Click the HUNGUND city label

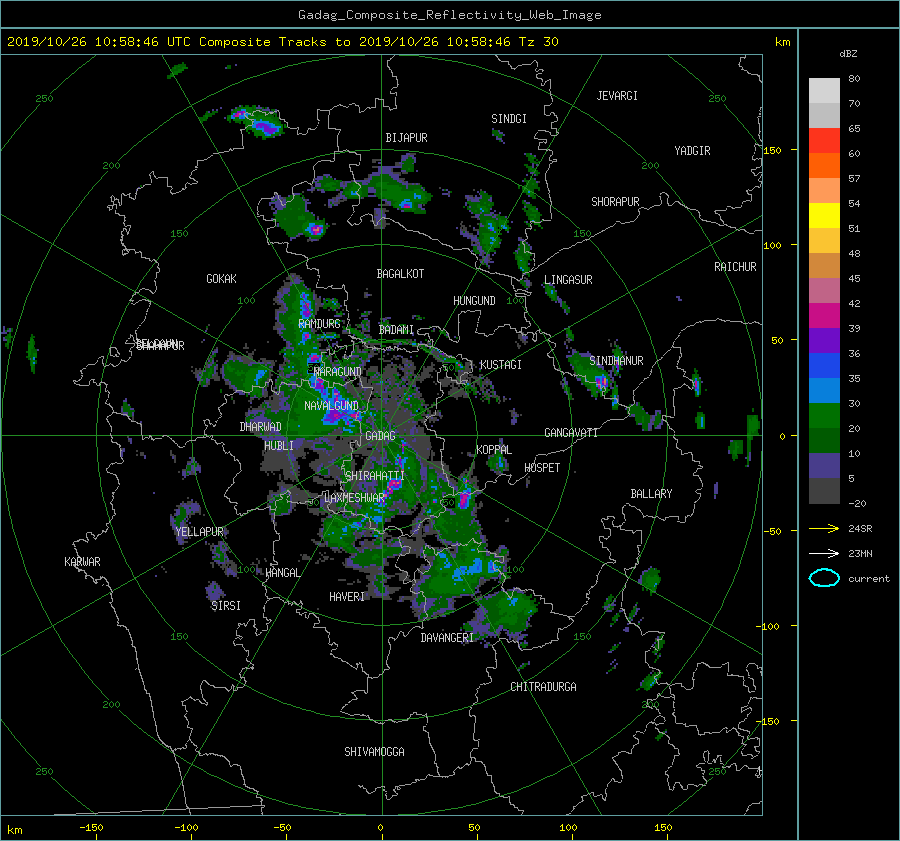[x=474, y=300]
